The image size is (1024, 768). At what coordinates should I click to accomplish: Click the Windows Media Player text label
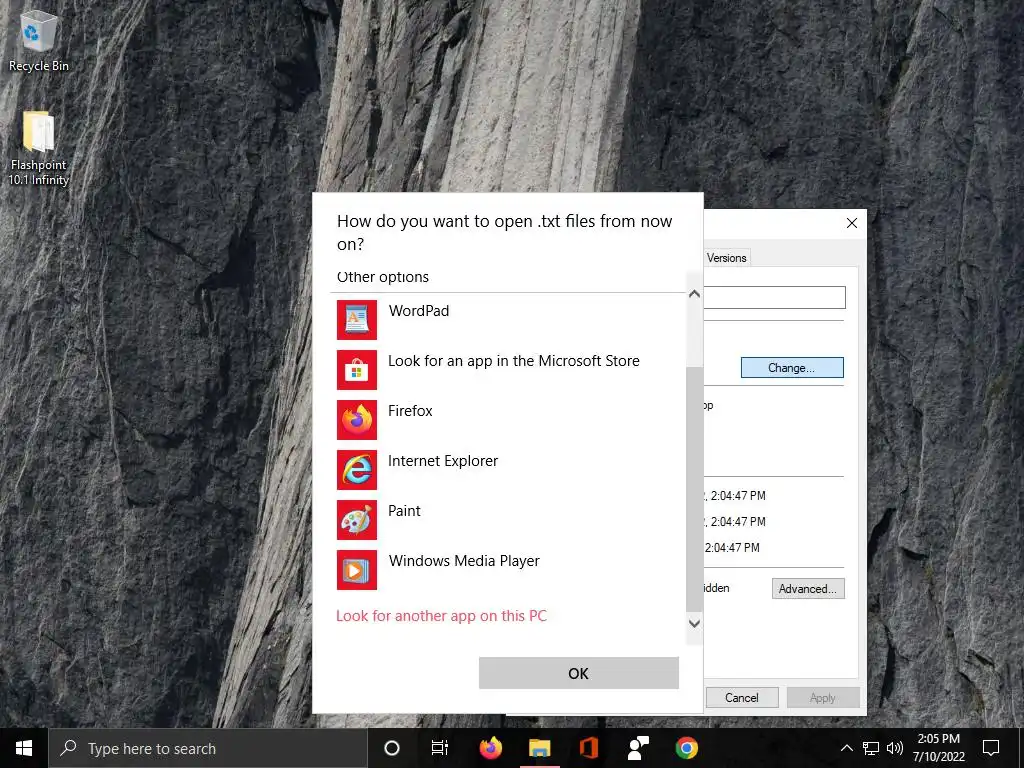point(464,561)
